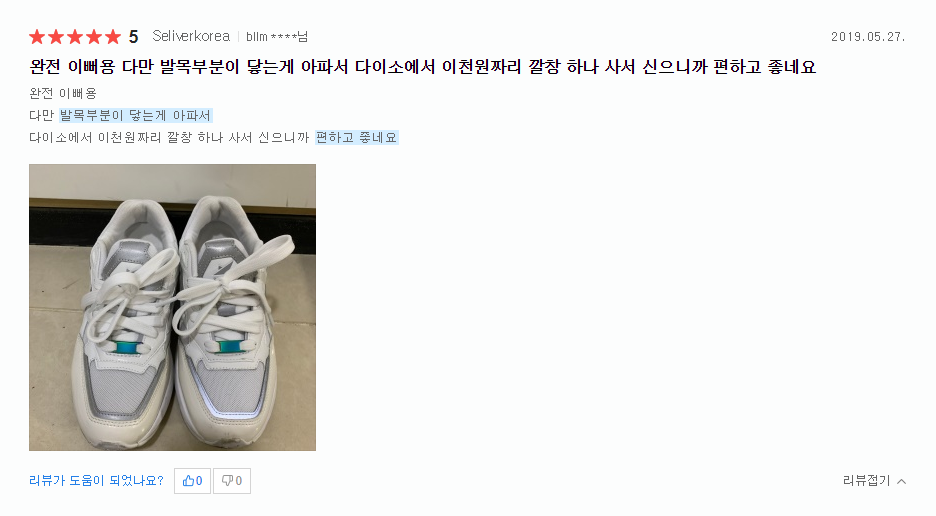Click the rating score number 5
Viewport: 936px width, 516px height.
click(x=134, y=37)
